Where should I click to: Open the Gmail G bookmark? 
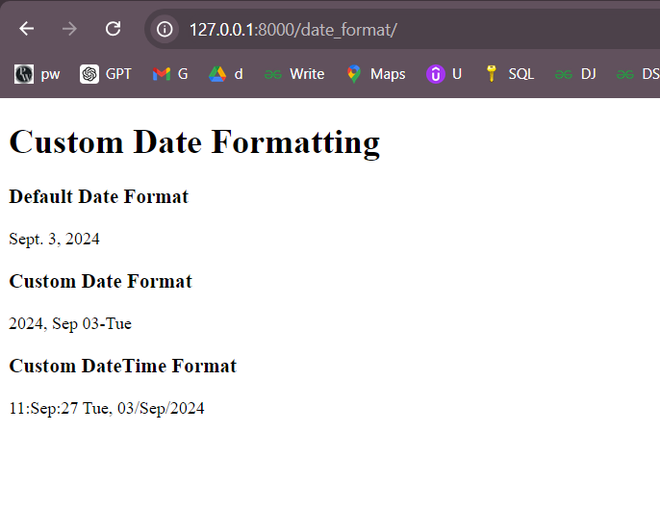click(170, 74)
